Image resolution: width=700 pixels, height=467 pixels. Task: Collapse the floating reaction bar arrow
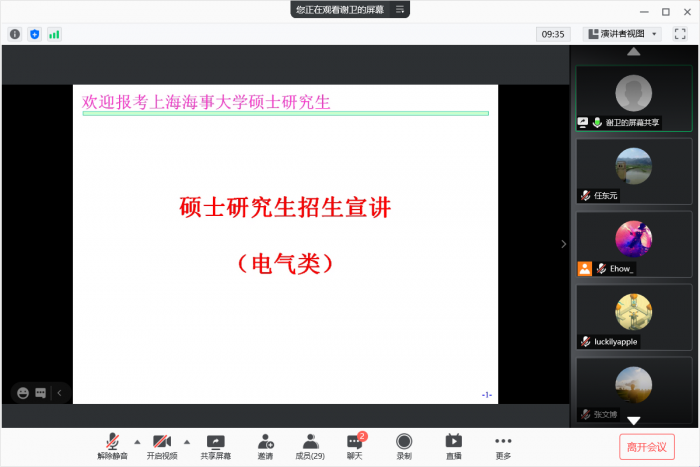(x=59, y=393)
